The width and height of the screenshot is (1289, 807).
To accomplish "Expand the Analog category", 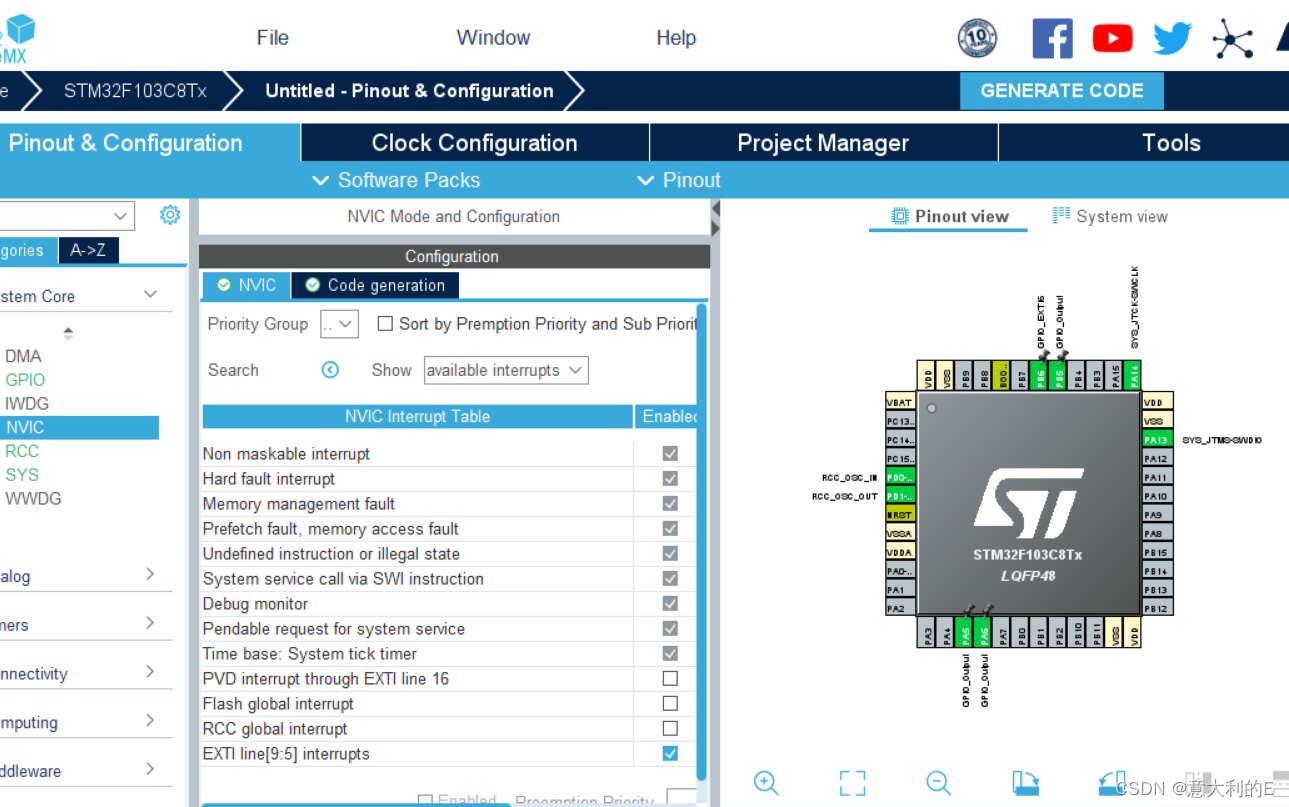I will pos(150,574).
